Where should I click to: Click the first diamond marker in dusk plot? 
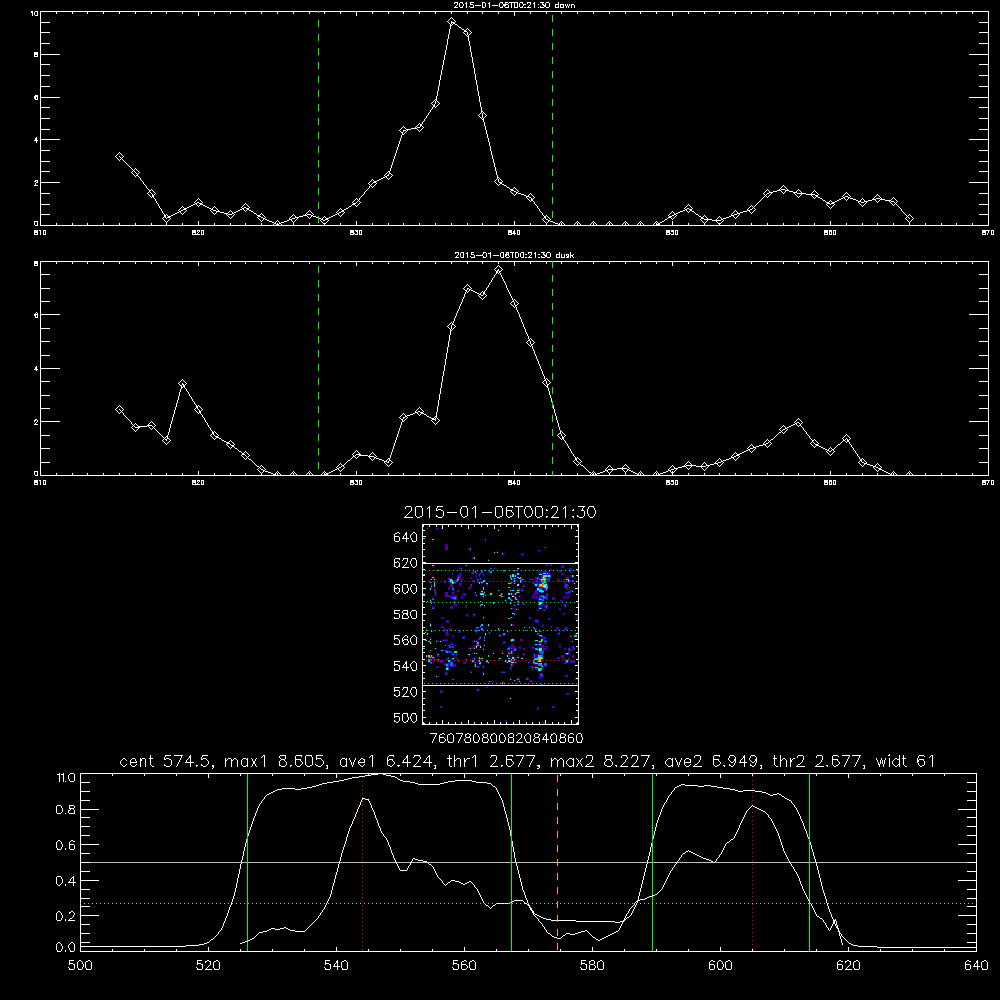click(x=119, y=409)
